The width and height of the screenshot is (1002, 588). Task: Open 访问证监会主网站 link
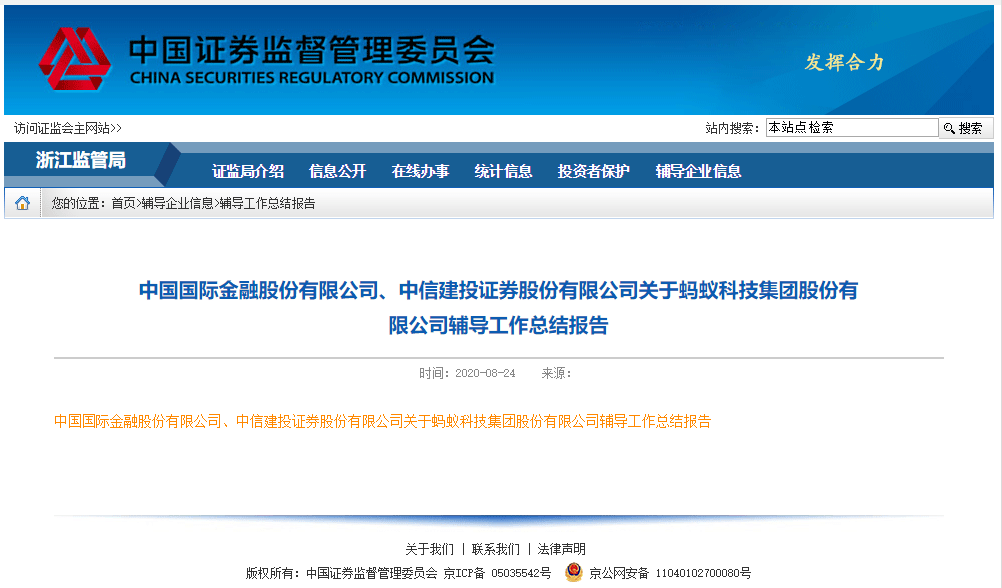(x=68, y=128)
